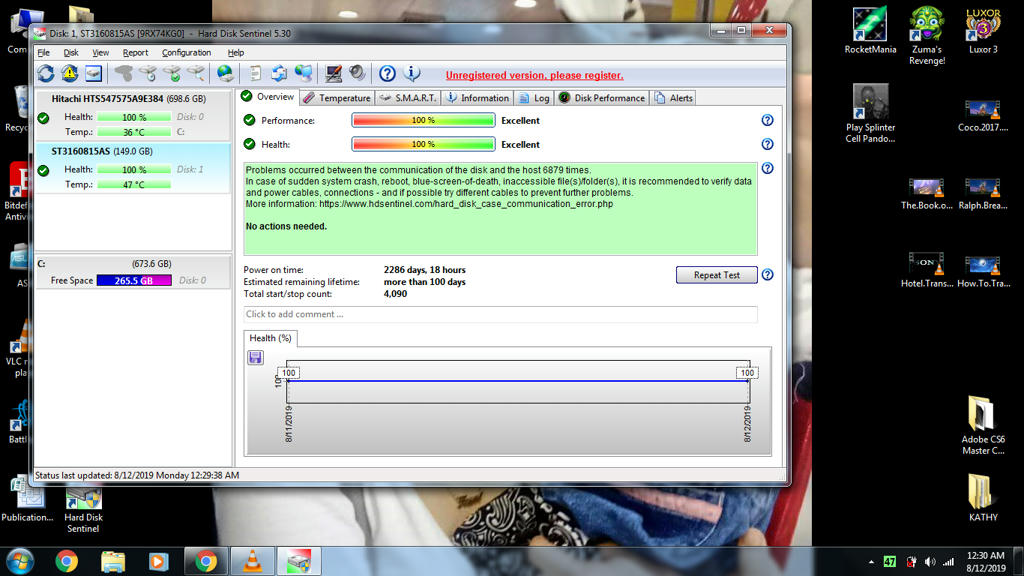Click the speaker sound toolbar icon
Screen dimensions: 1024x576
tap(357, 73)
